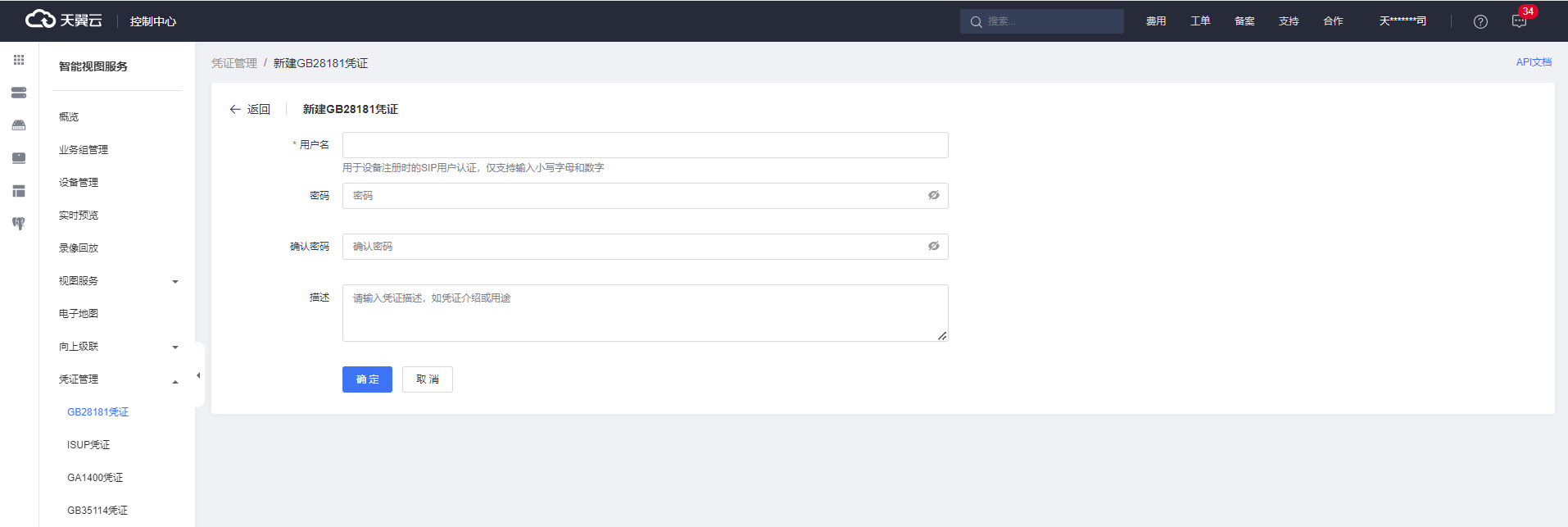The image size is (1568, 527).
Task: Open the ISUP凭证 menu item
Action: pyautogui.click(x=88, y=445)
